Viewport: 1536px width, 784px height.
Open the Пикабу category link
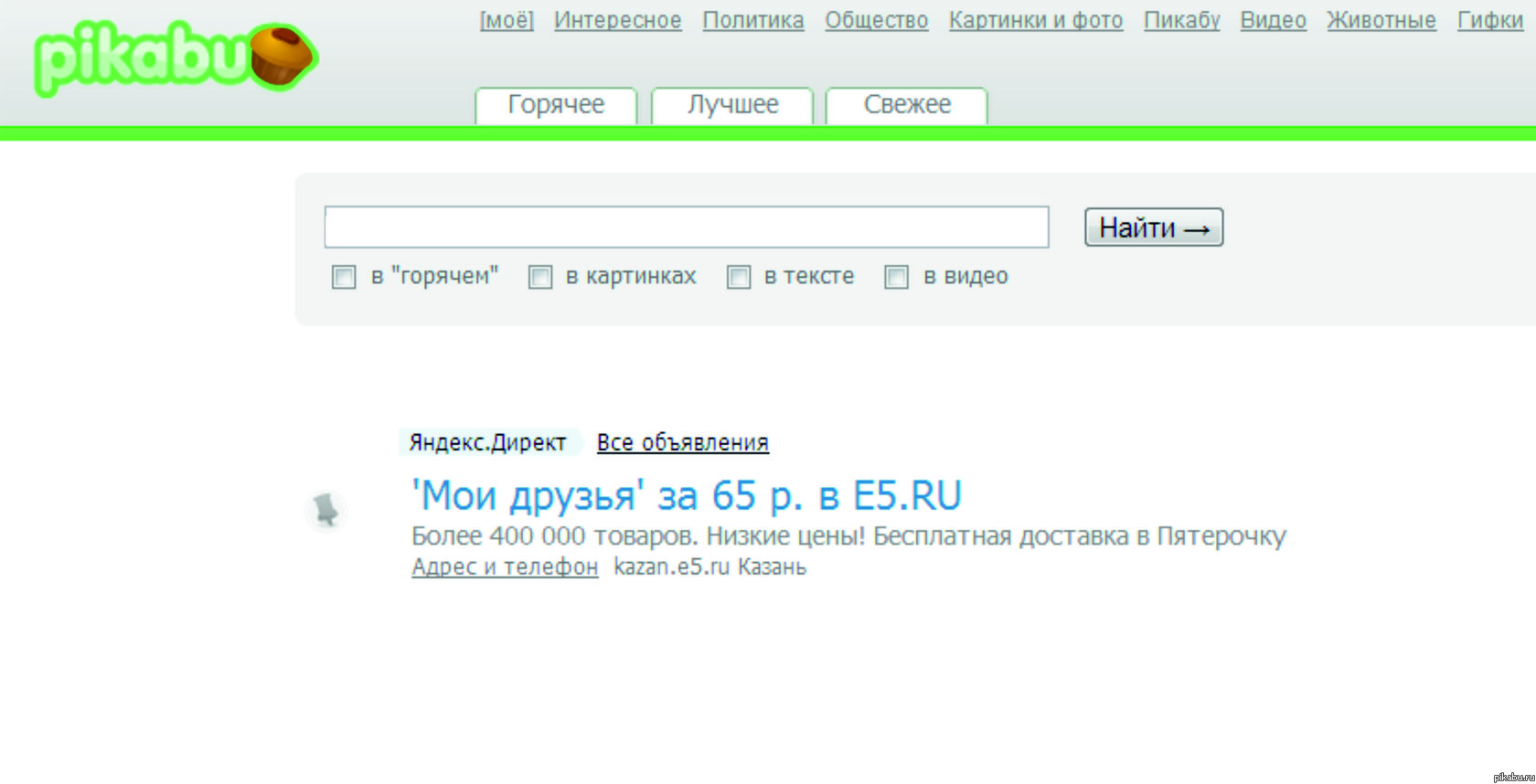[x=1182, y=20]
